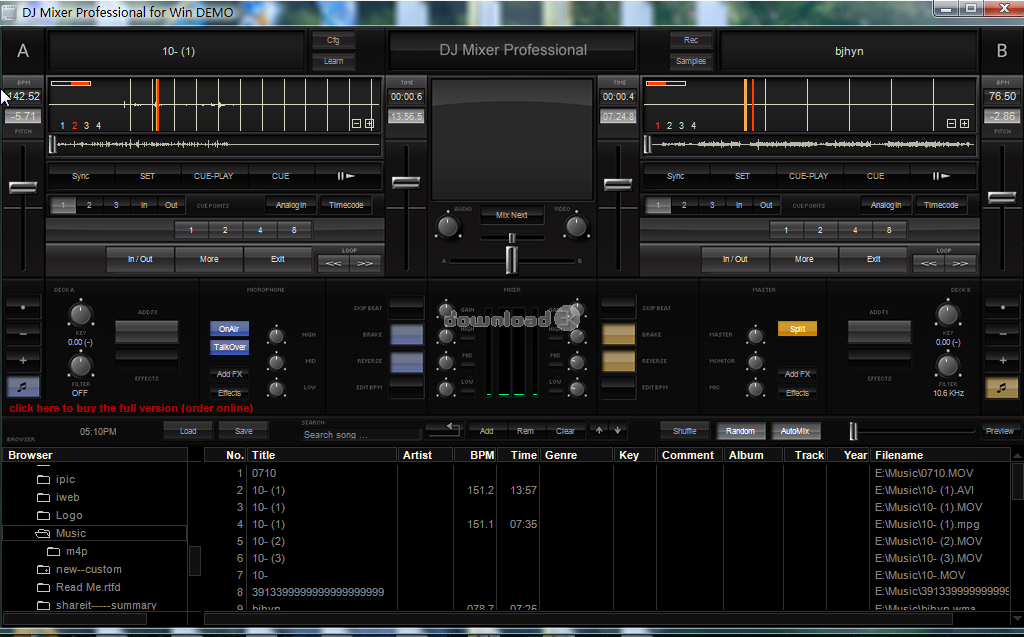
Task: Click deck A loop backward arrows
Action: pos(334,263)
